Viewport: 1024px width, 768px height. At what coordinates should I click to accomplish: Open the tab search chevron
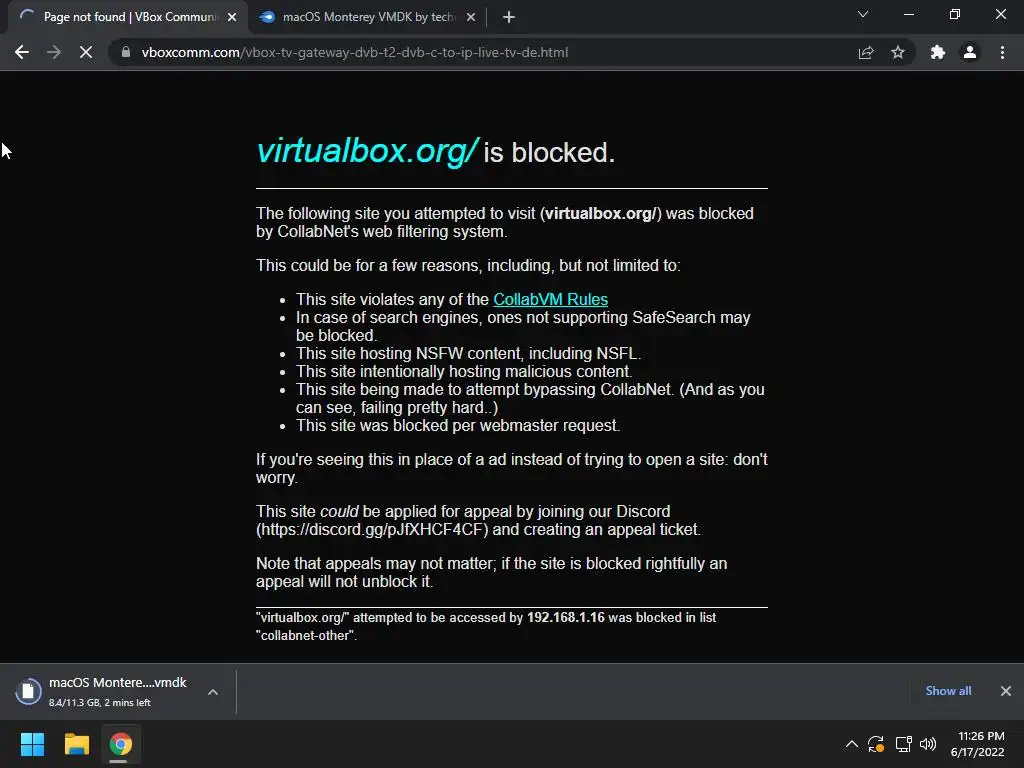point(863,14)
